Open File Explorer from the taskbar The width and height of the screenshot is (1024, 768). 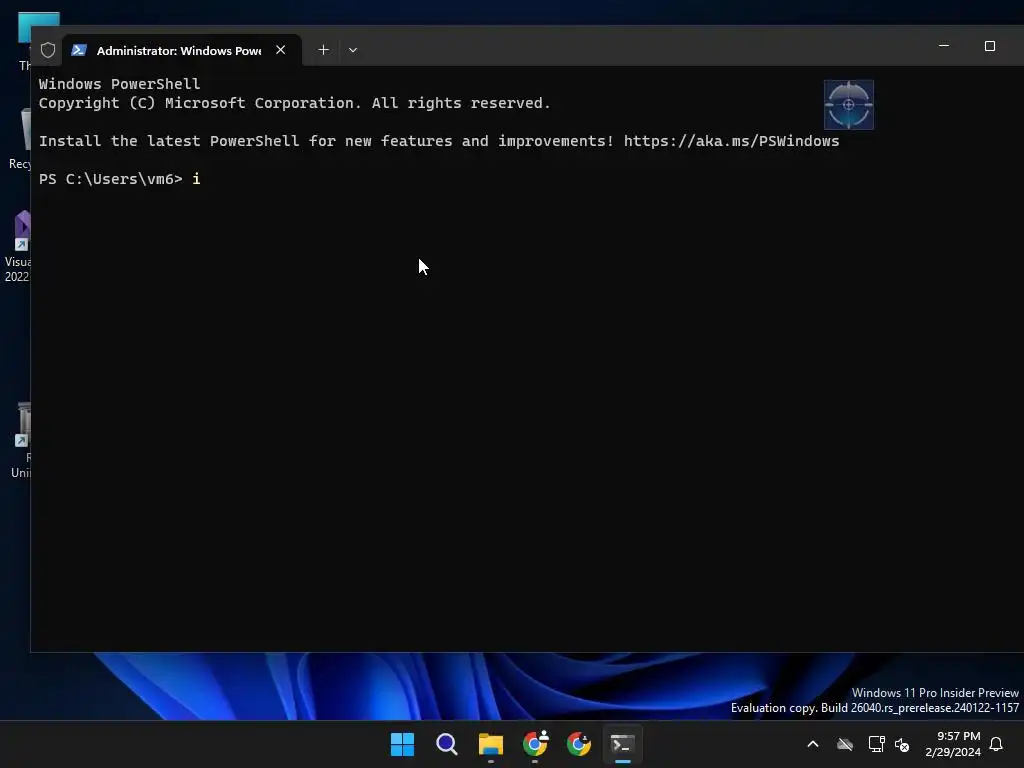(490, 744)
